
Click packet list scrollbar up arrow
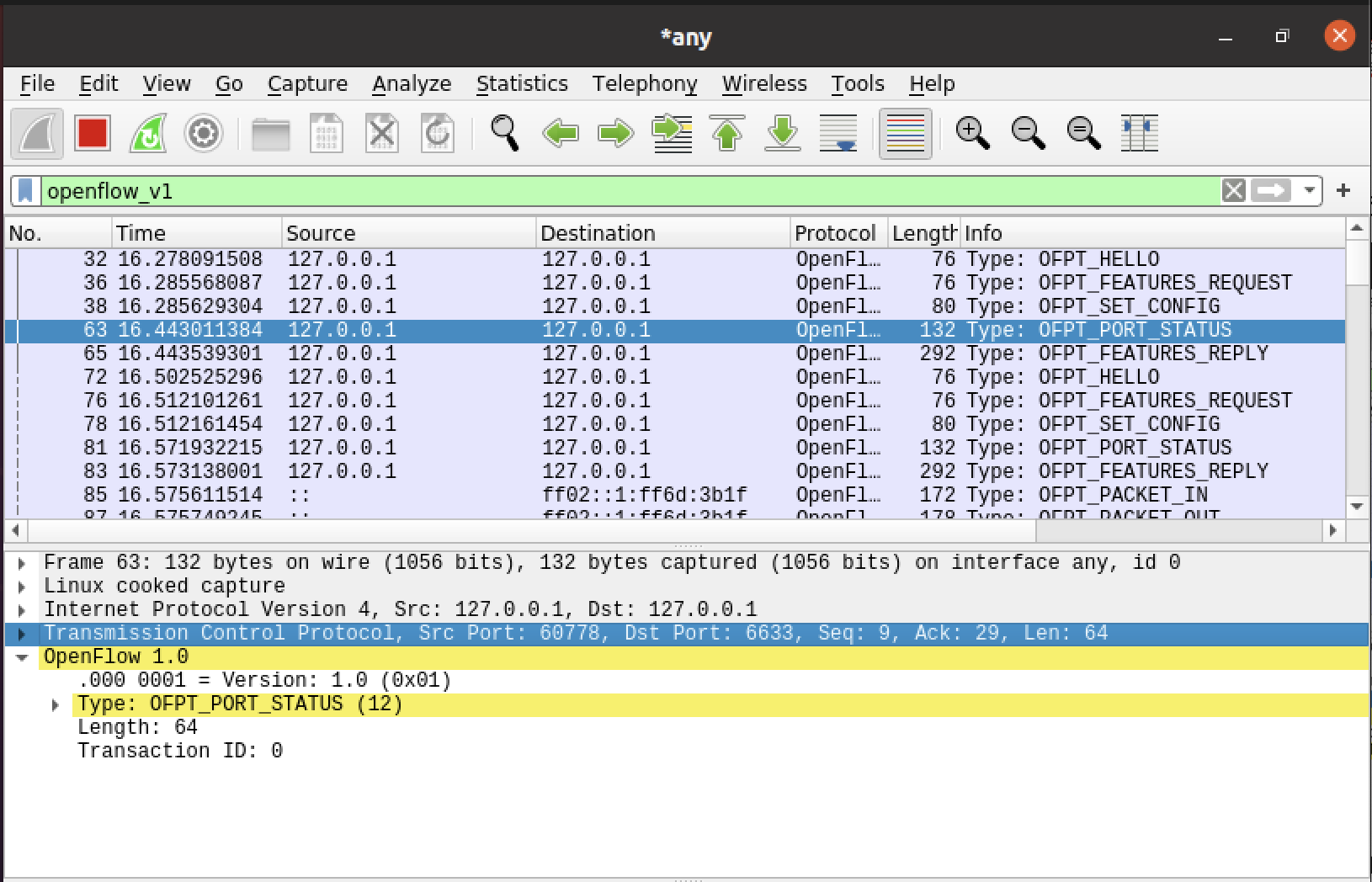(1356, 228)
